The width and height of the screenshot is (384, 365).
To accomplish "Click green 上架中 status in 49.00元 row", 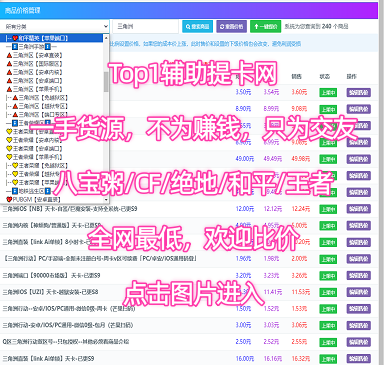I will (328, 159).
